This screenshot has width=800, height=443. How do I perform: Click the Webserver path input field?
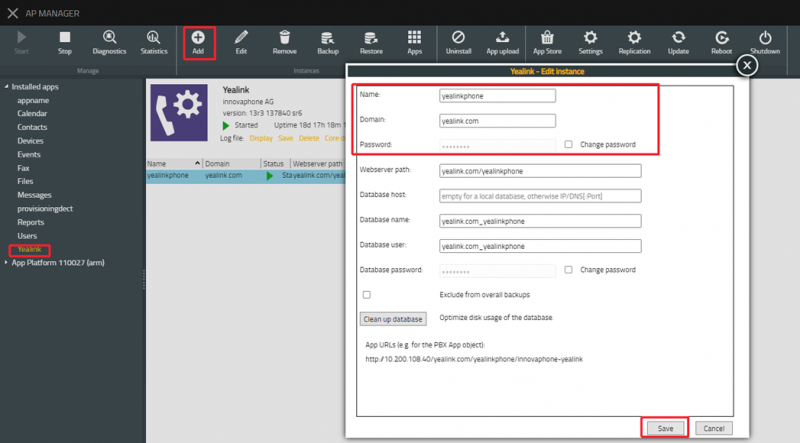[540, 171]
